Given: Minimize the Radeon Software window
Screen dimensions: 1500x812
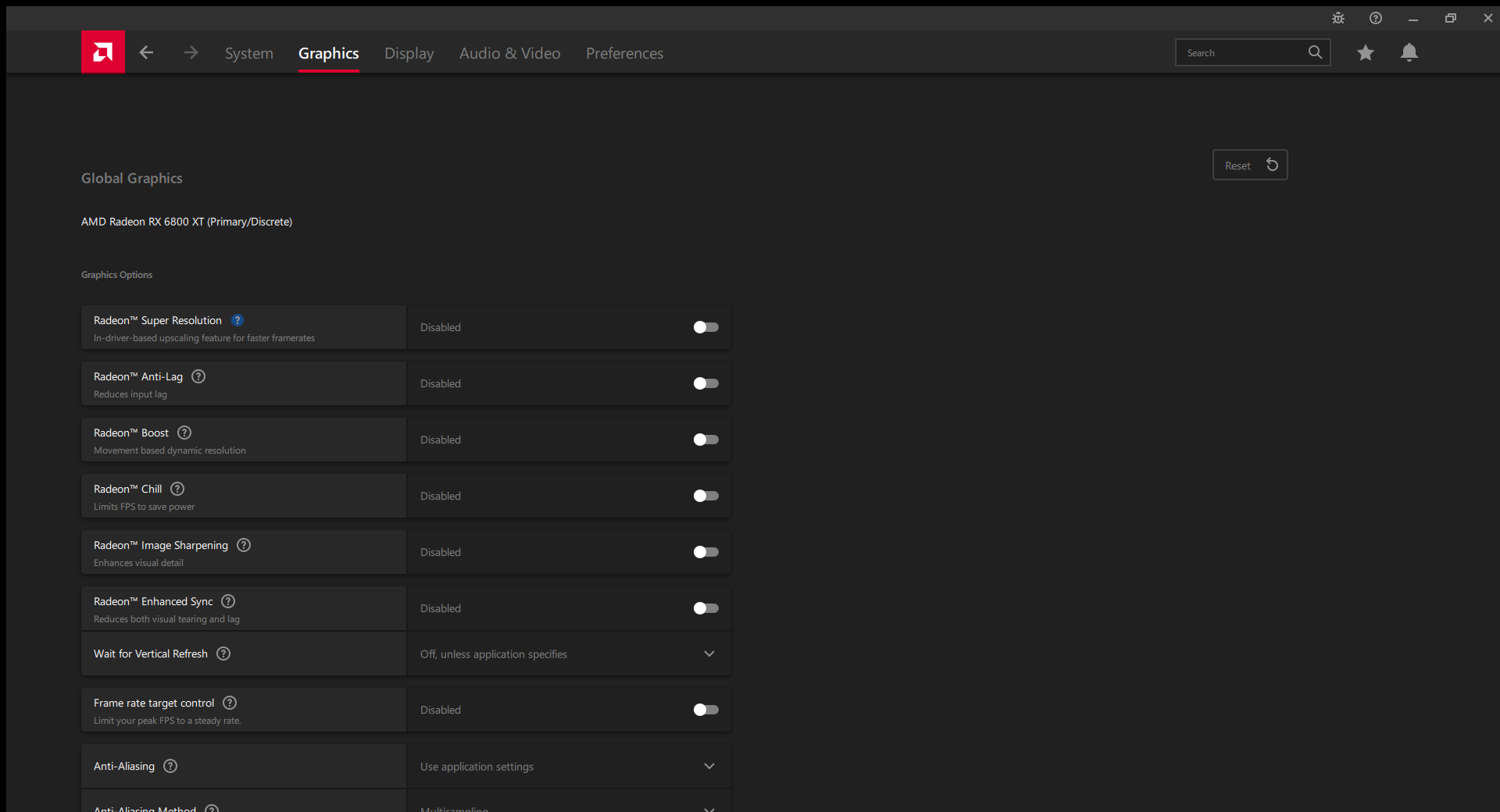Looking at the screenshot, I should tap(1413, 18).
